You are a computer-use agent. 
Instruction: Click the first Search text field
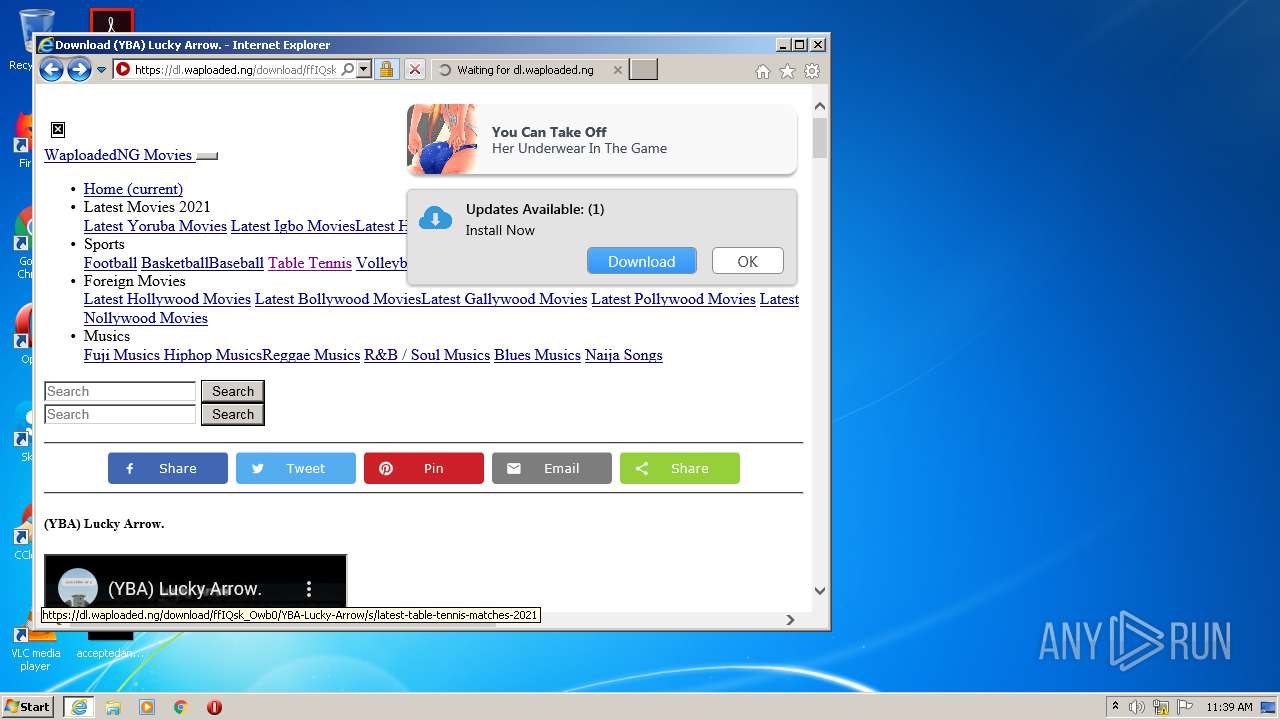(x=120, y=391)
